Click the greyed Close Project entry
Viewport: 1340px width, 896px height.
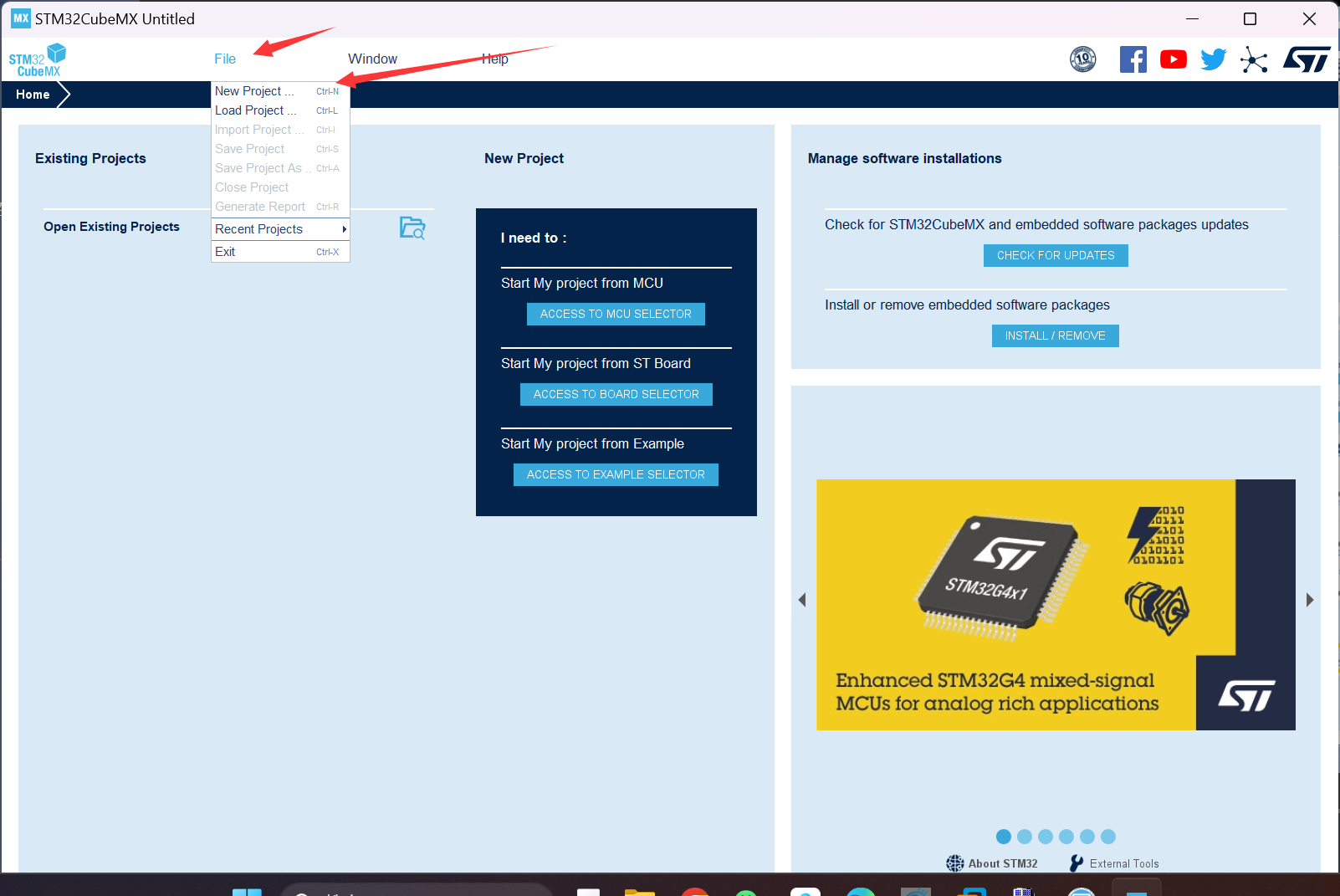click(x=280, y=187)
